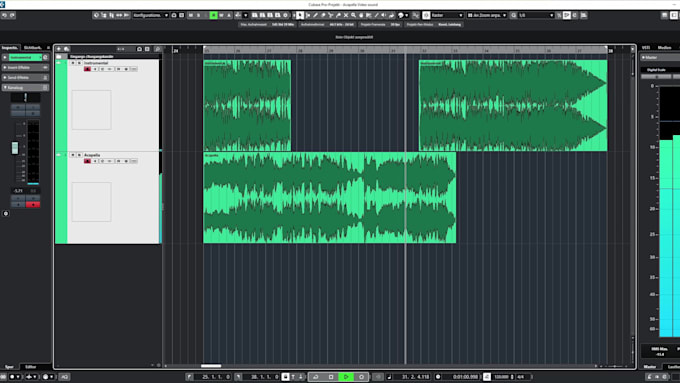Open the color tool dropdown arrow

coord(407,15)
